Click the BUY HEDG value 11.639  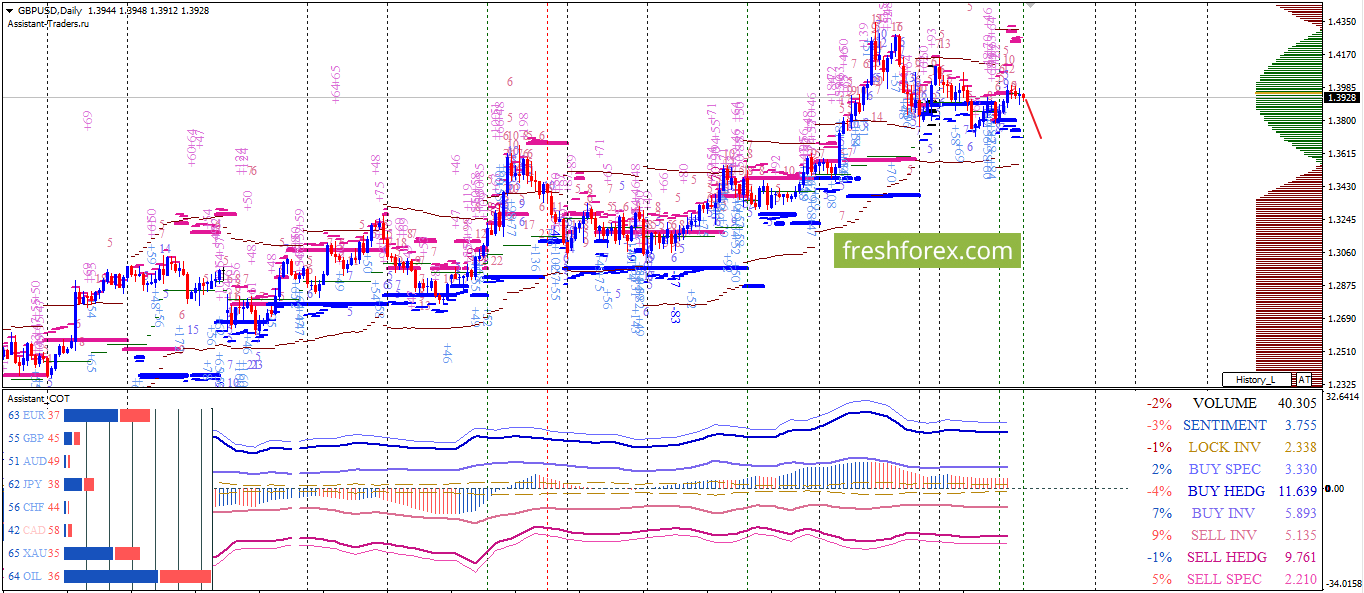tap(1297, 491)
